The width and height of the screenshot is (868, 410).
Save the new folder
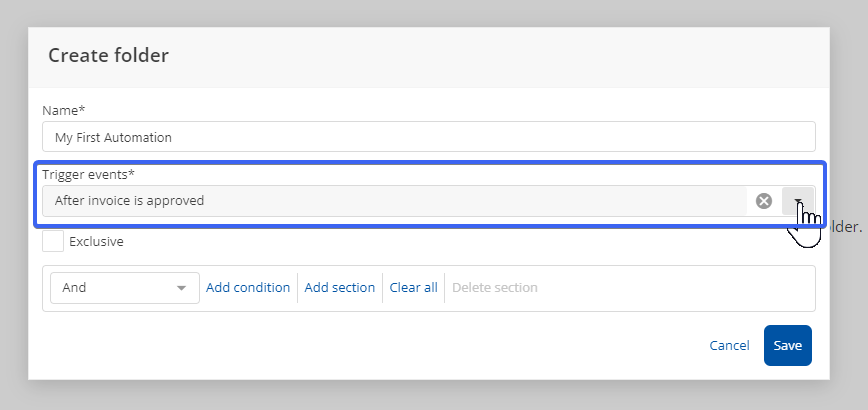click(x=787, y=345)
